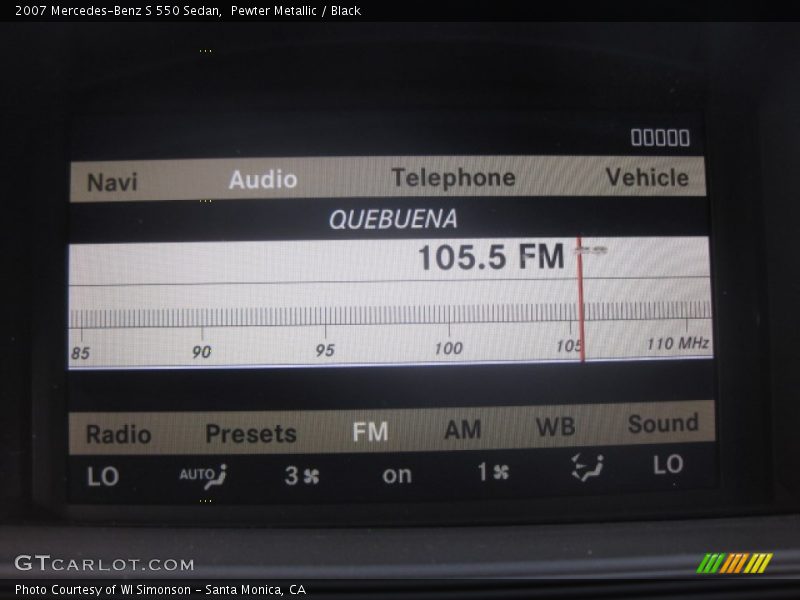Open the Radio submenu
The width and height of the screenshot is (800, 600).
(118, 435)
